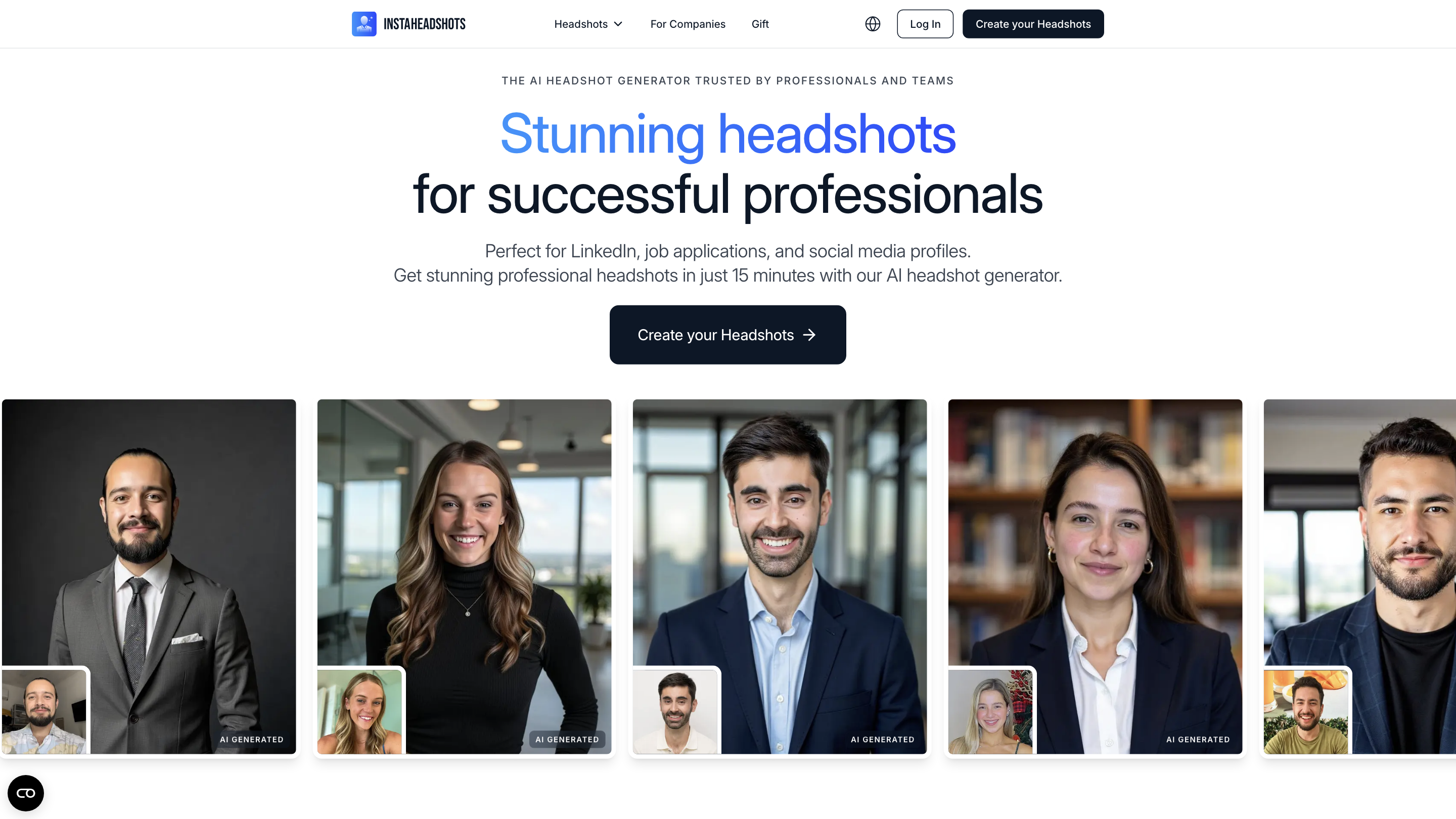
Task: Click the original selfie with Christmas decor
Action: pos(990,712)
